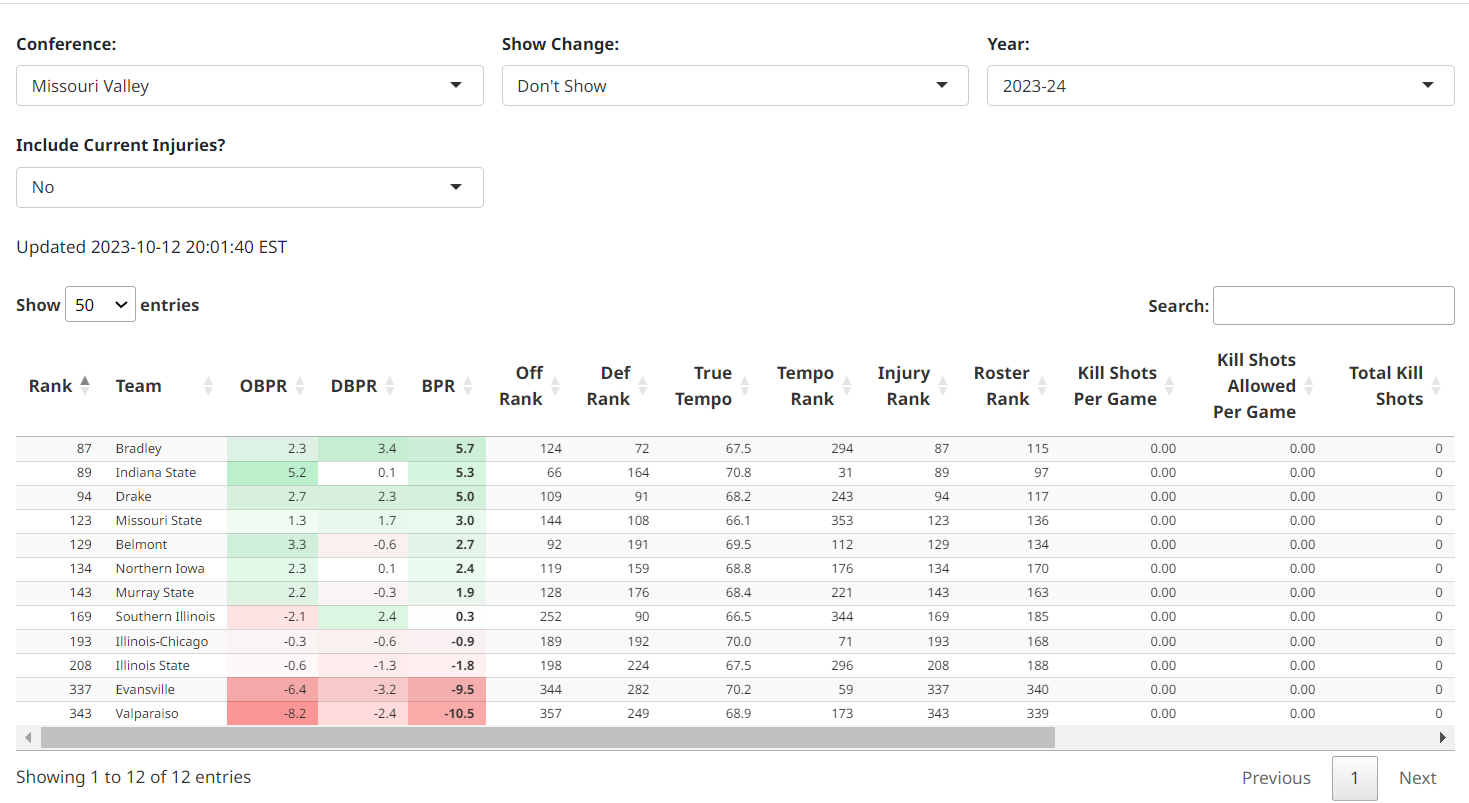Select the Missouri State team name
Viewport: 1469px width, 803px height.
click(x=158, y=521)
